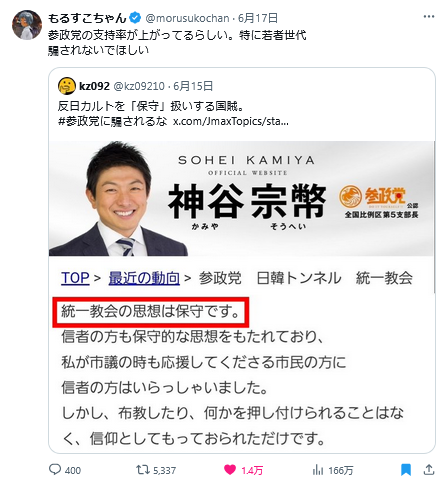Open the 最近の動向 breadcrumb link

click(144, 278)
